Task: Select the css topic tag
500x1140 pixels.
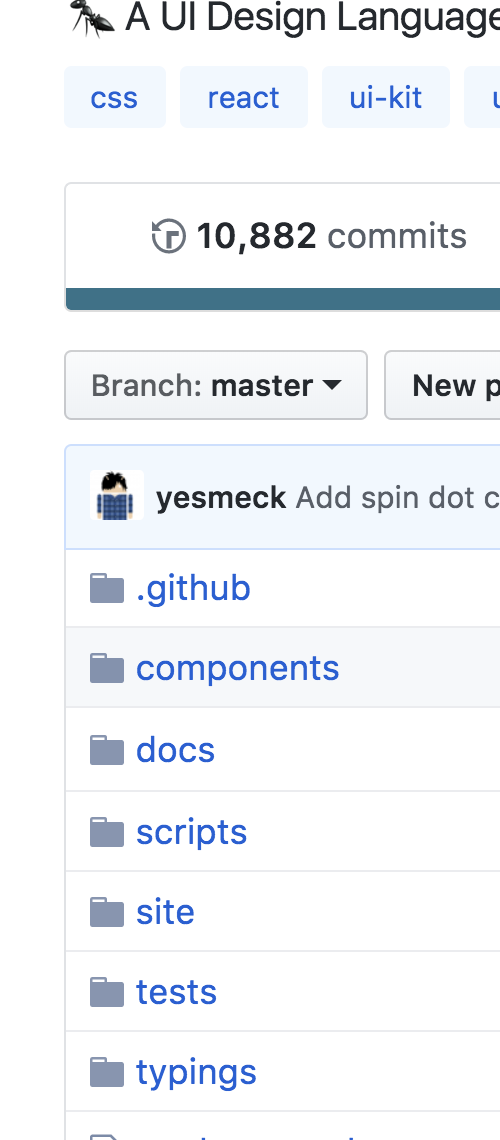Action: 115,97
